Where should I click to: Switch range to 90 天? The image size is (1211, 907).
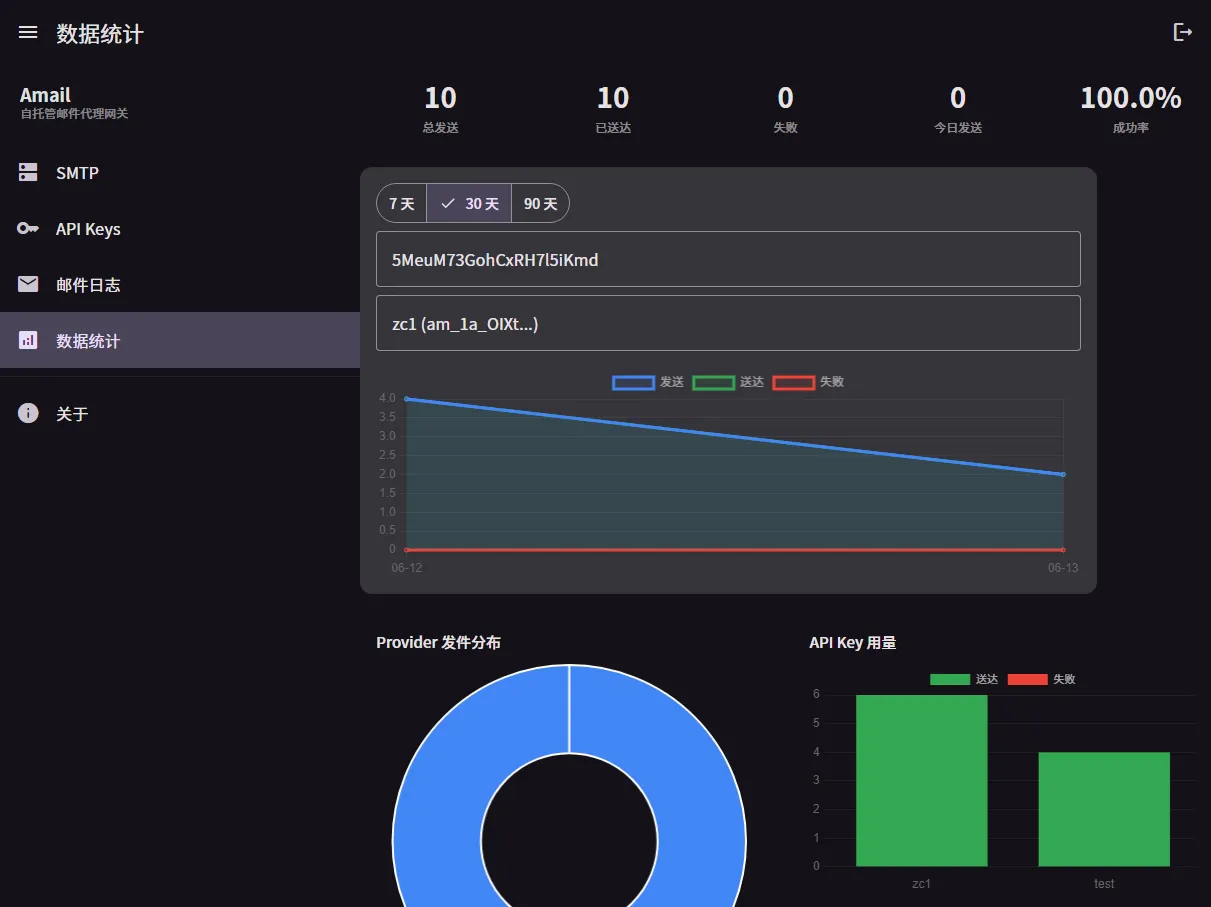pyautogui.click(x=540, y=203)
